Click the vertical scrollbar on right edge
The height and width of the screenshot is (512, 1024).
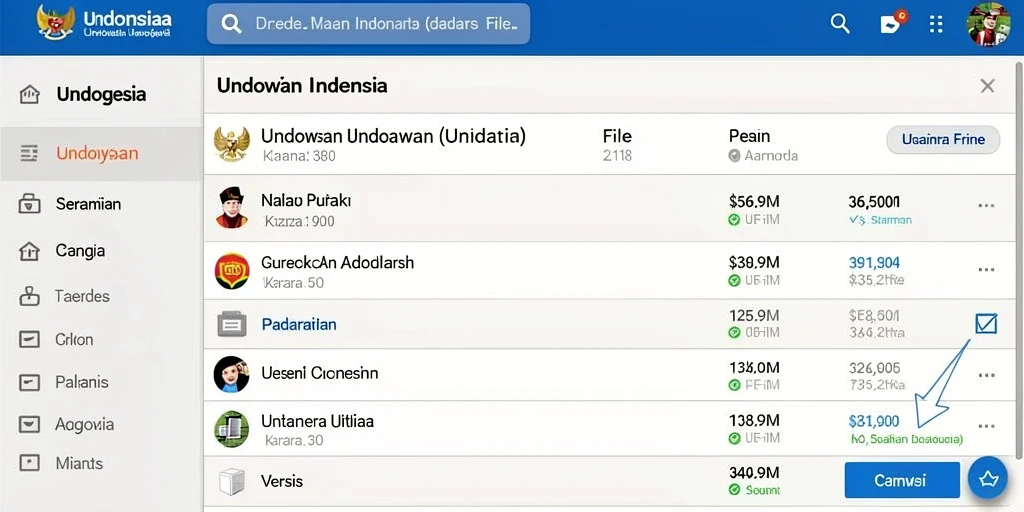(1019, 258)
